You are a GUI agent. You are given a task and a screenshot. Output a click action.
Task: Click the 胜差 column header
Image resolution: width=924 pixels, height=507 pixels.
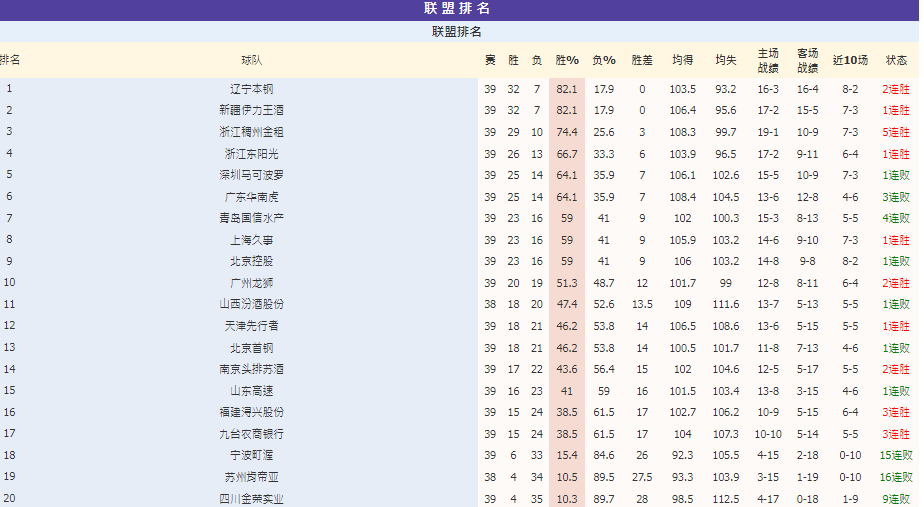pyautogui.click(x=642, y=60)
